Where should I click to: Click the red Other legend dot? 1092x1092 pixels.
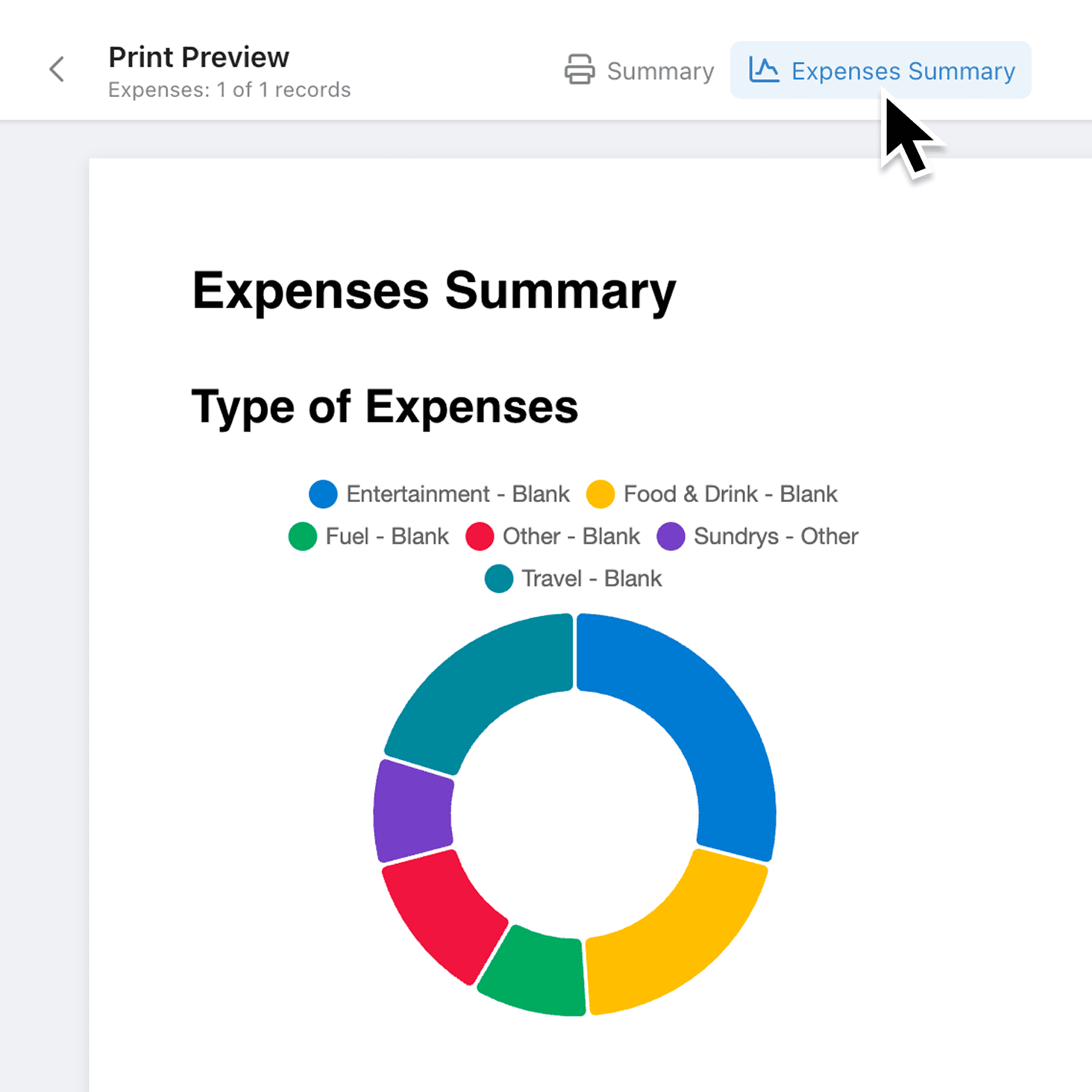click(x=479, y=536)
